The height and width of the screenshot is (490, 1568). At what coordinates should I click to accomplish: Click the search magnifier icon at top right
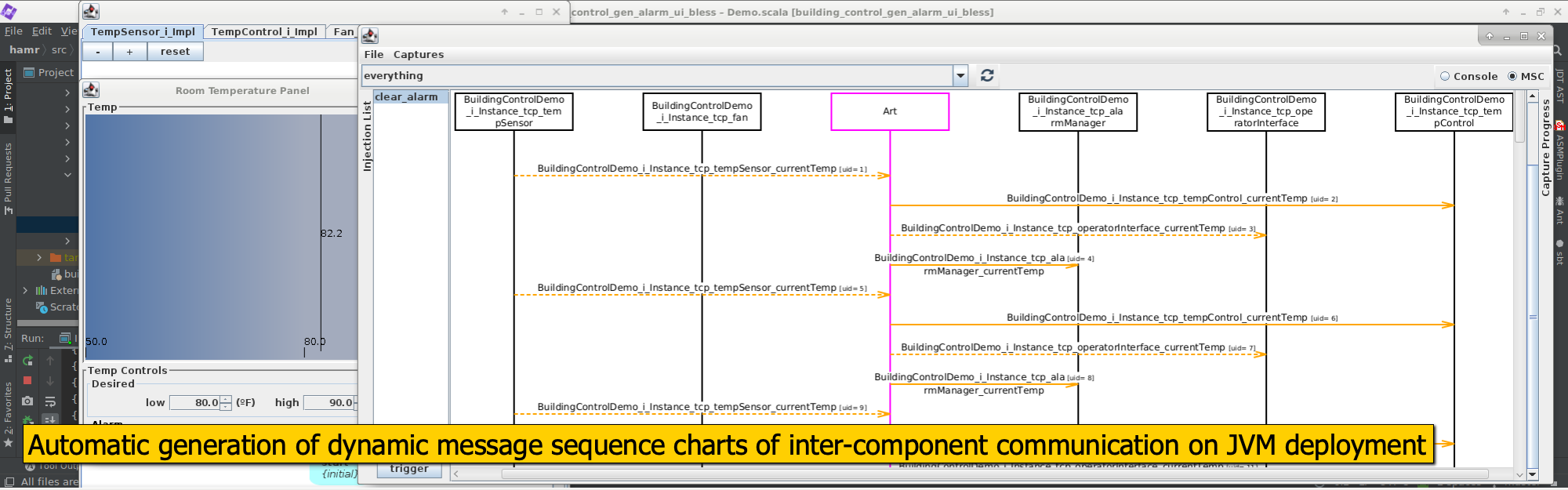tap(1558, 50)
